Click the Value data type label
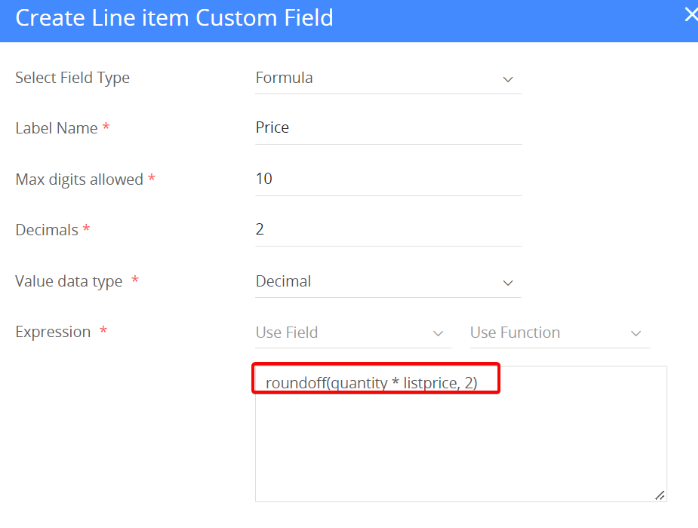This screenshot has width=698, height=528. (x=69, y=282)
